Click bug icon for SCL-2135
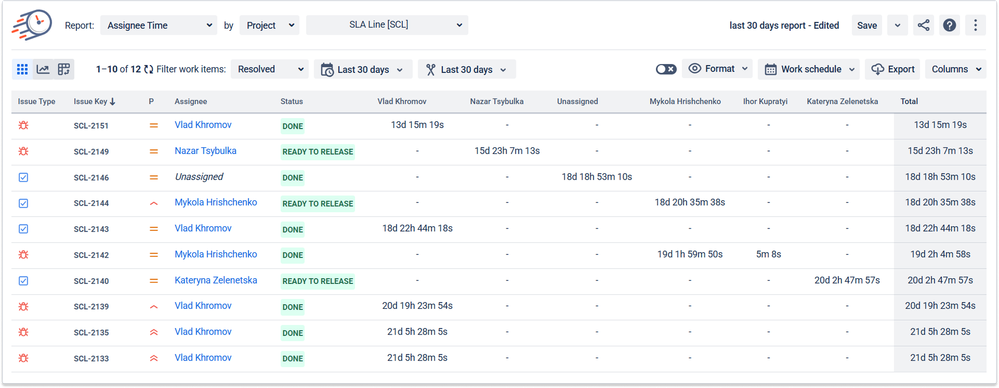The width and height of the screenshot is (999, 388). 24,332
